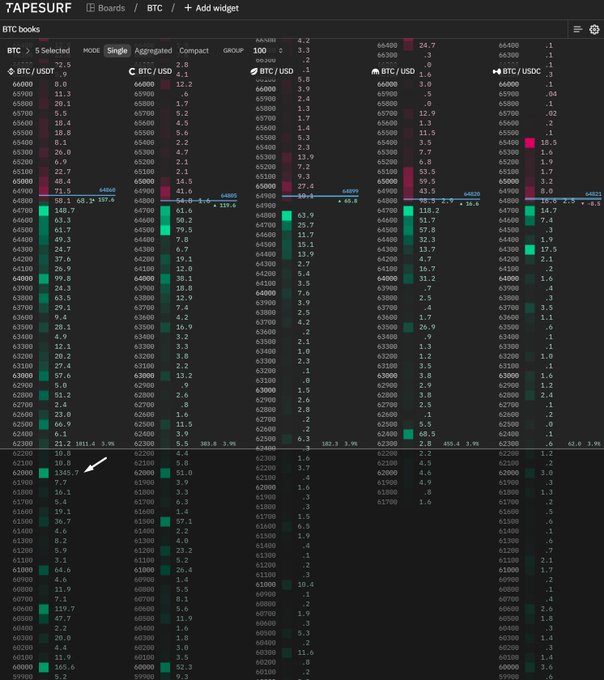The width and height of the screenshot is (604, 680).
Task: Click the Coinbase icon for BTC/USD
Action: [x=132, y=71]
